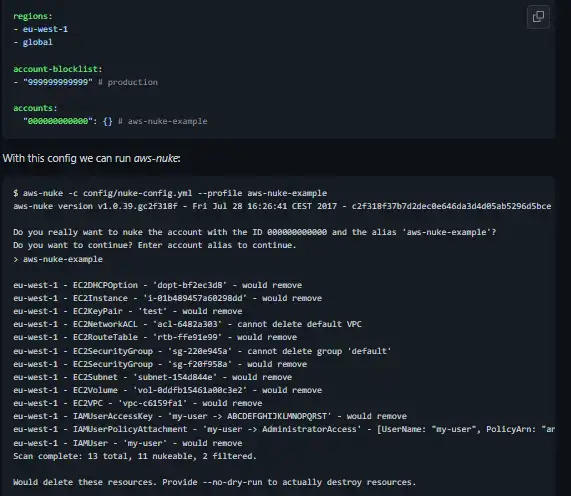Click the aws-nuke version v1.0.39 line
This screenshot has height=496, width=571.
coord(282,206)
